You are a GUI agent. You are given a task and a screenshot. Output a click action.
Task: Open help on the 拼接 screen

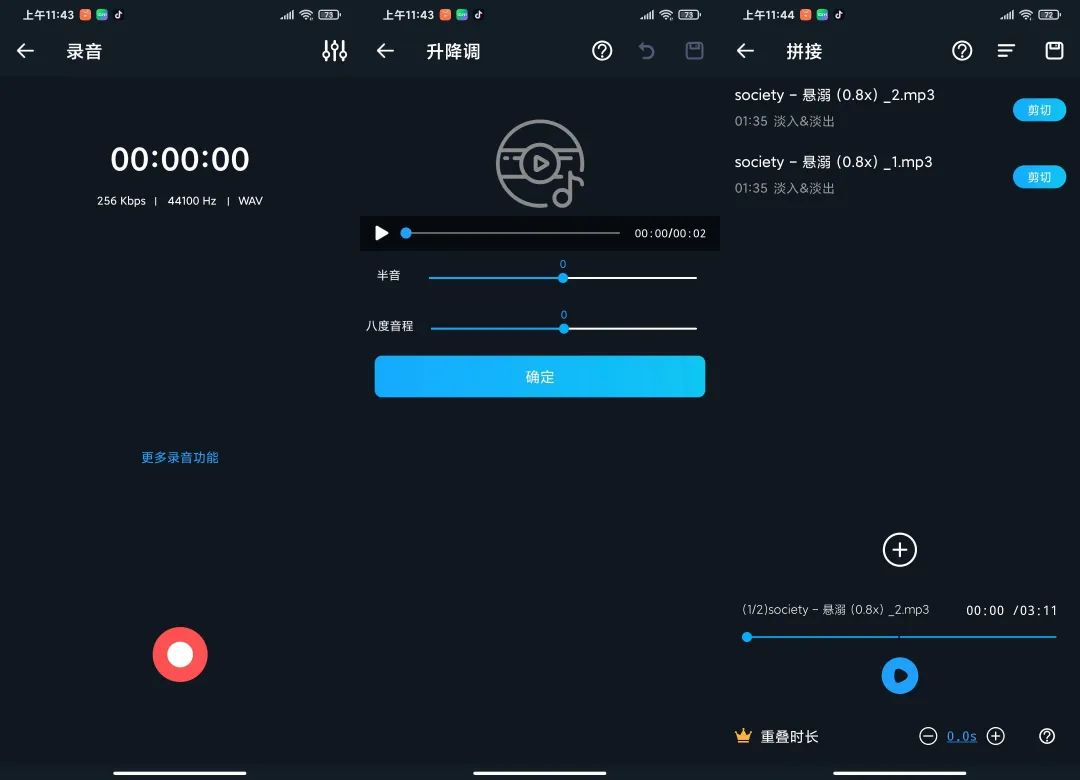pos(962,51)
